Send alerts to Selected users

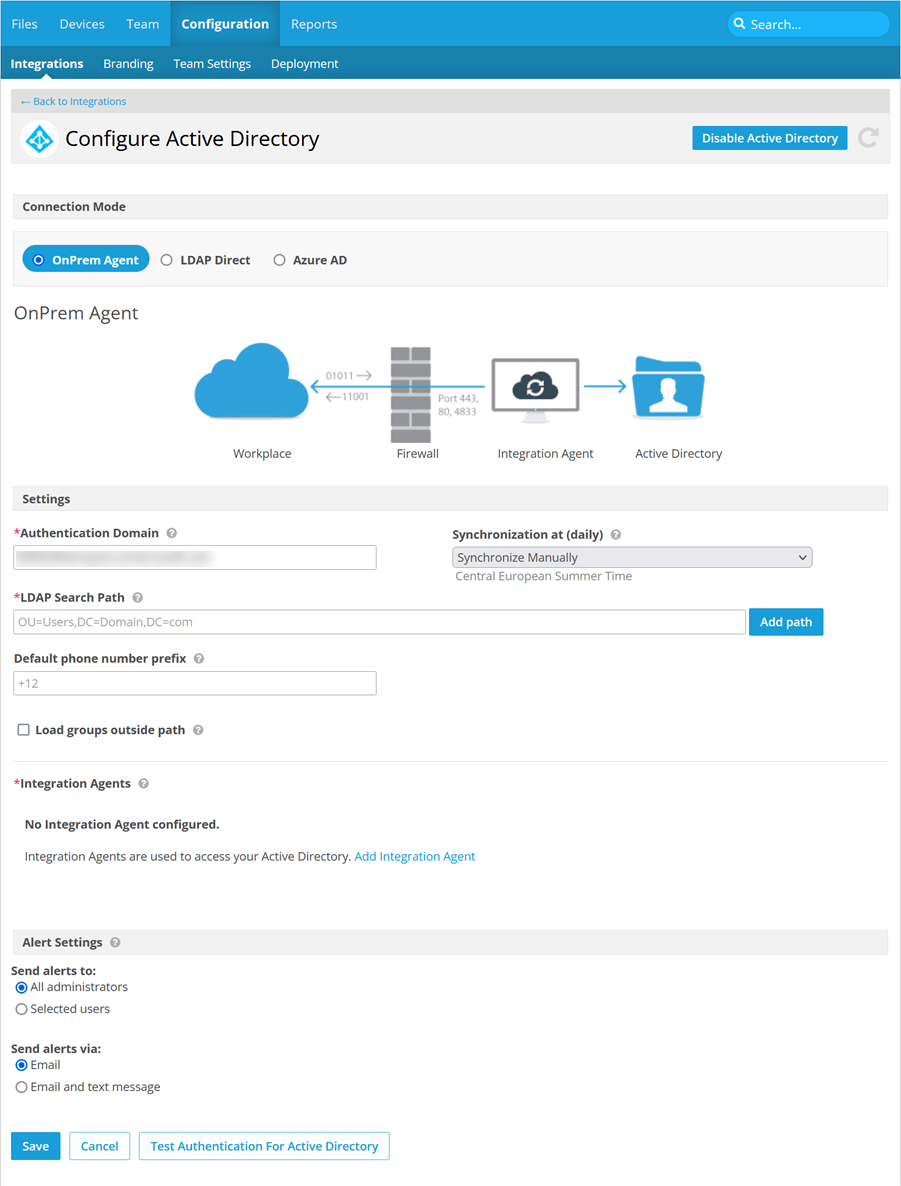tap(21, 1009)
